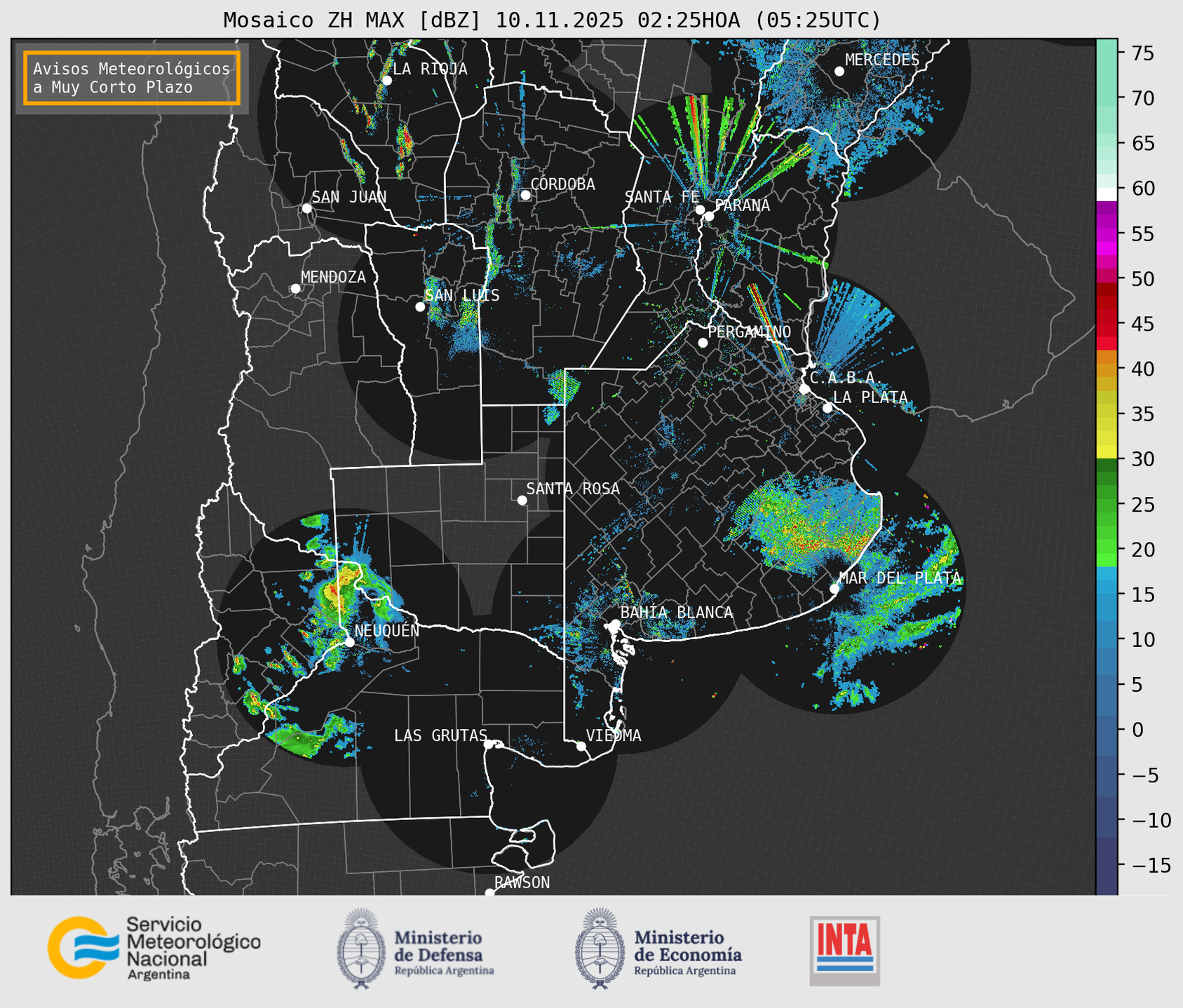Image resolution: width=1183 pixels, height=1008 pixels.
Task: Click the SANTA FE city label
Action: click(662, 197)
